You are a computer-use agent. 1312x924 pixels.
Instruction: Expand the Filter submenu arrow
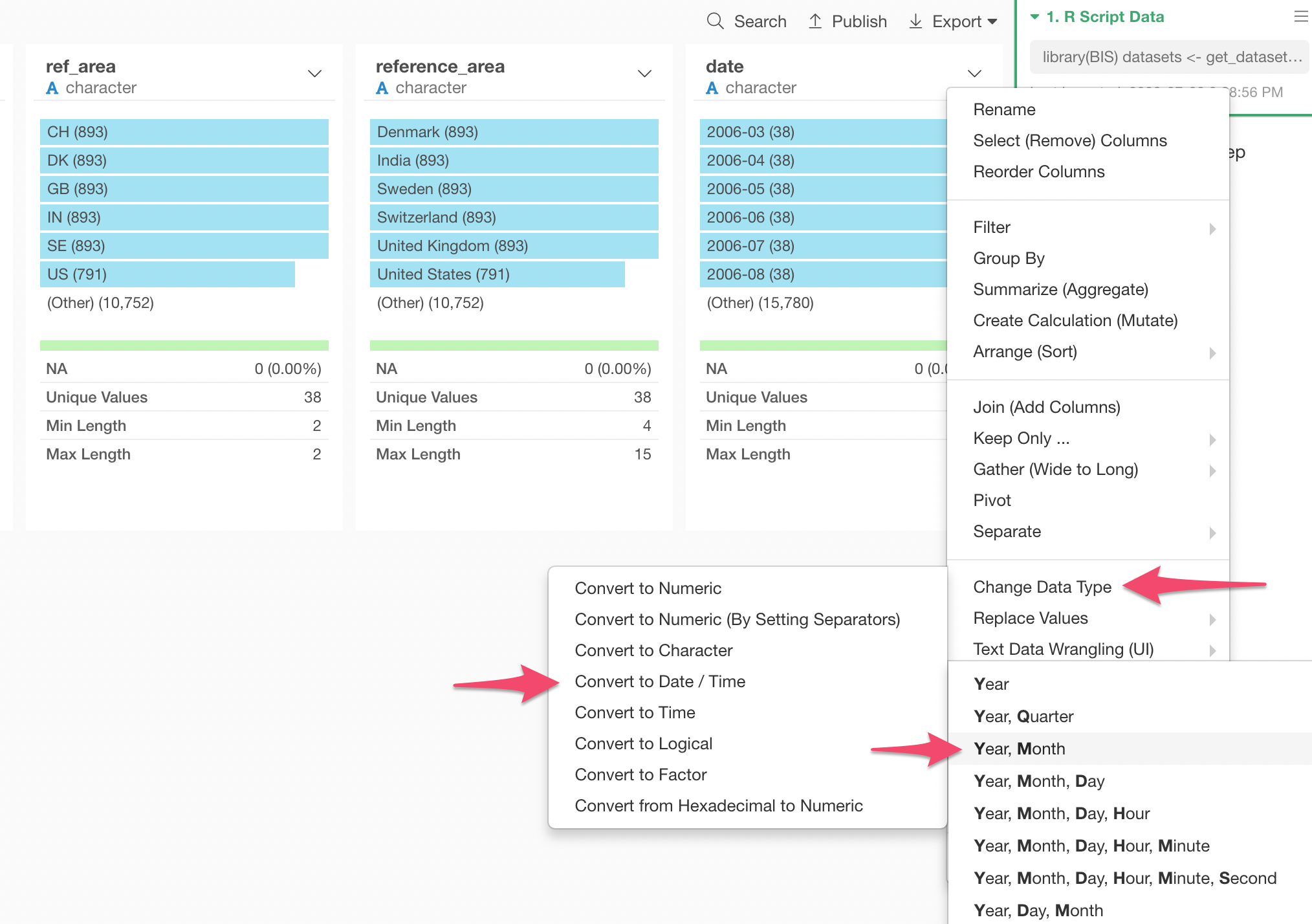(1212, 228)
